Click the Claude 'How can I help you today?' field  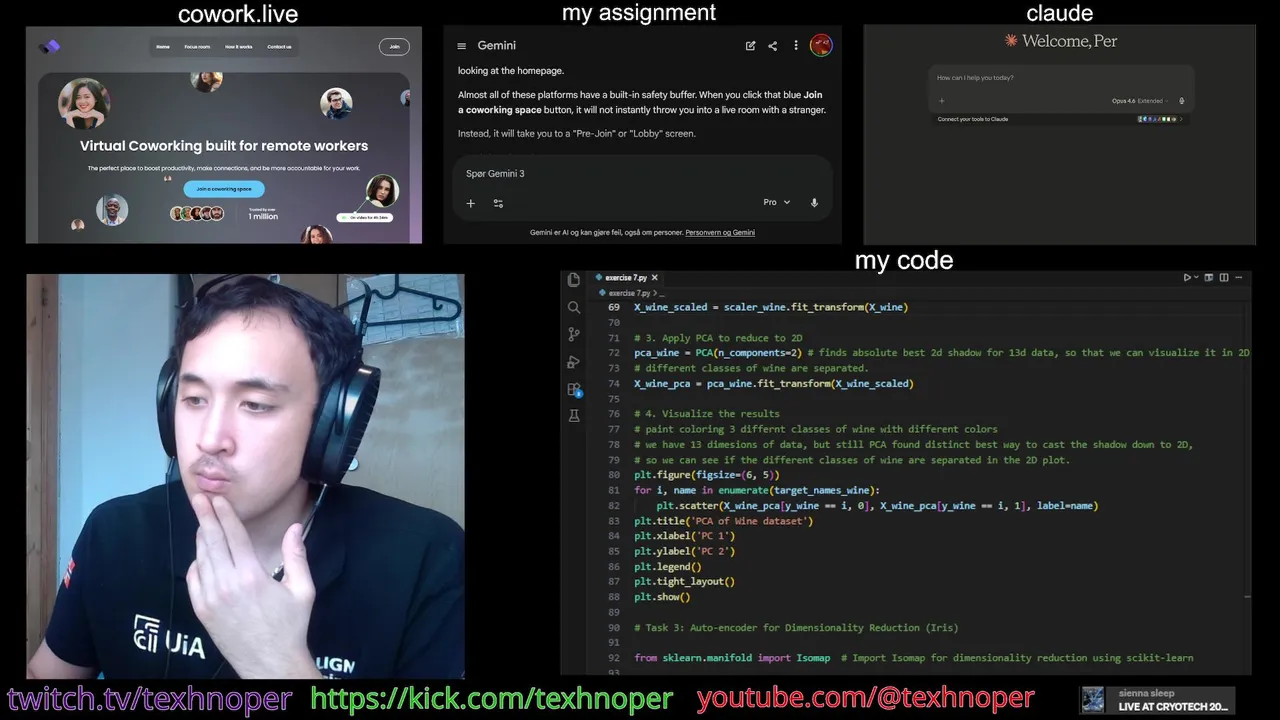tap(1060, 78)
